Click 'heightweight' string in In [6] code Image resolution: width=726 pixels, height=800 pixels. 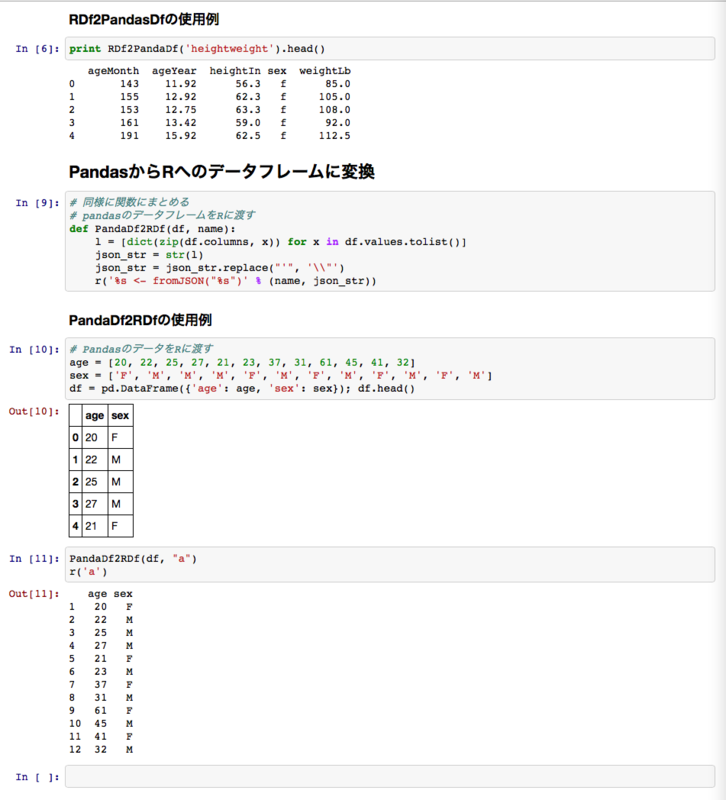click(229, 49)
